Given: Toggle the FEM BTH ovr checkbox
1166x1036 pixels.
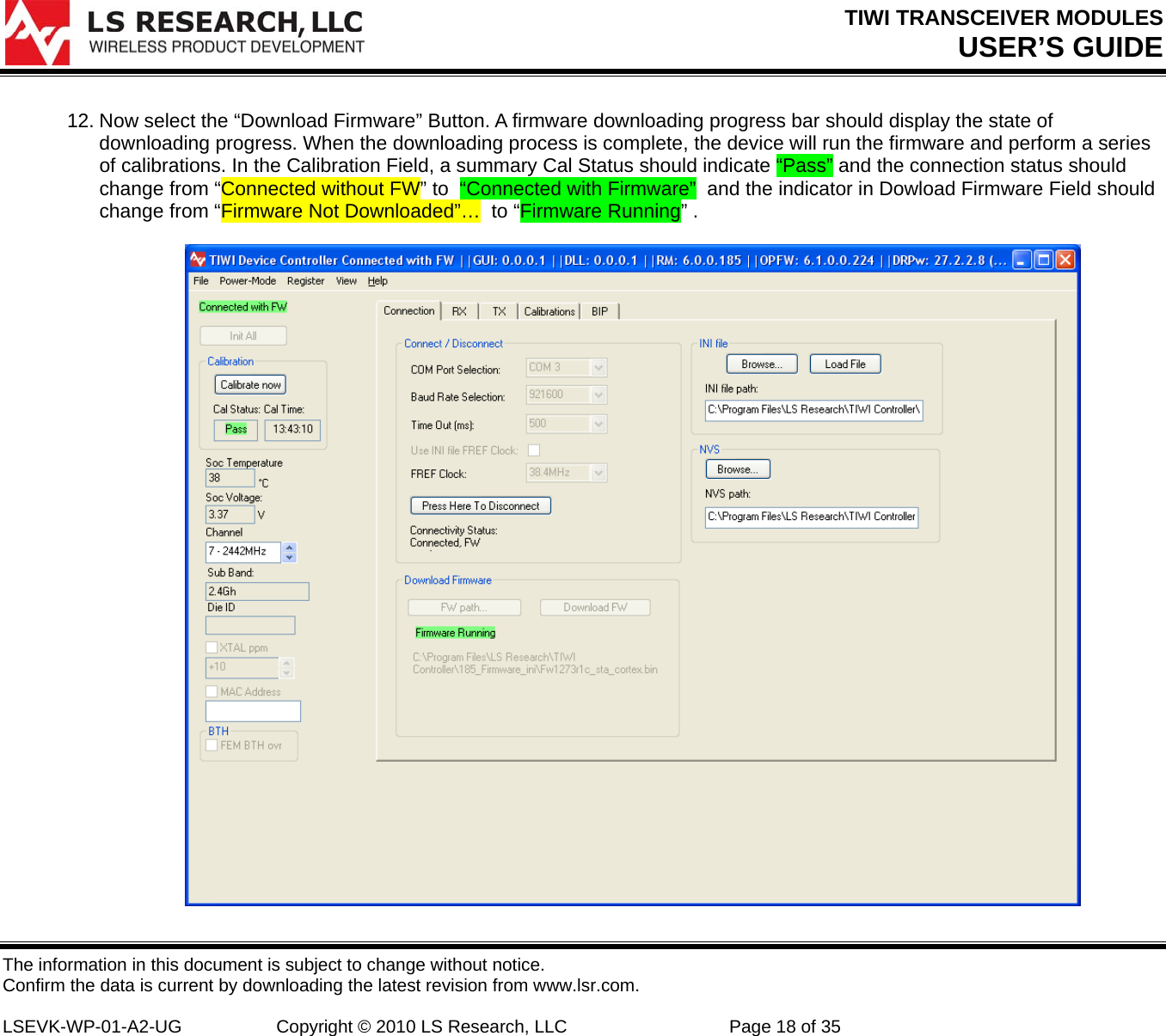Looking at the screenshot, I should coord(212,745).
